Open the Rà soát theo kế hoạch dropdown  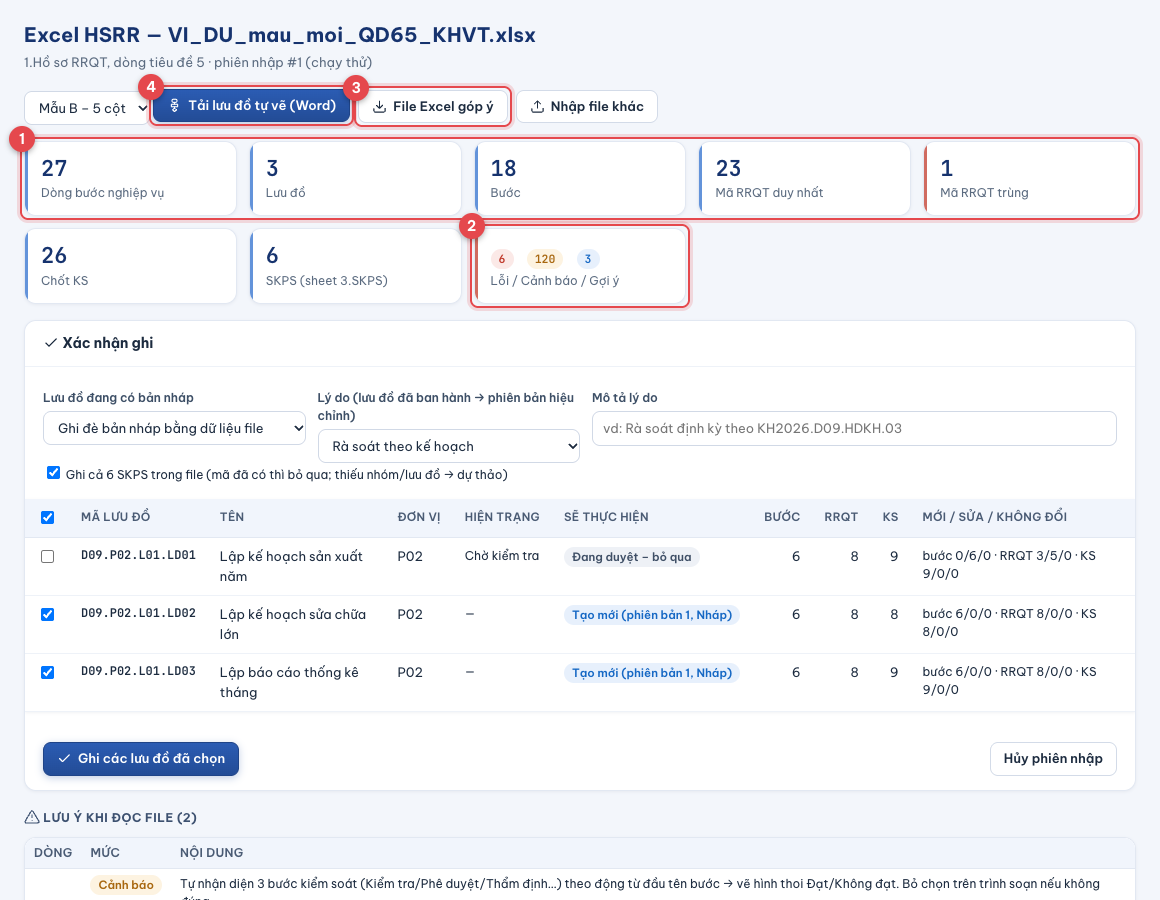click(x=448, y=446)
